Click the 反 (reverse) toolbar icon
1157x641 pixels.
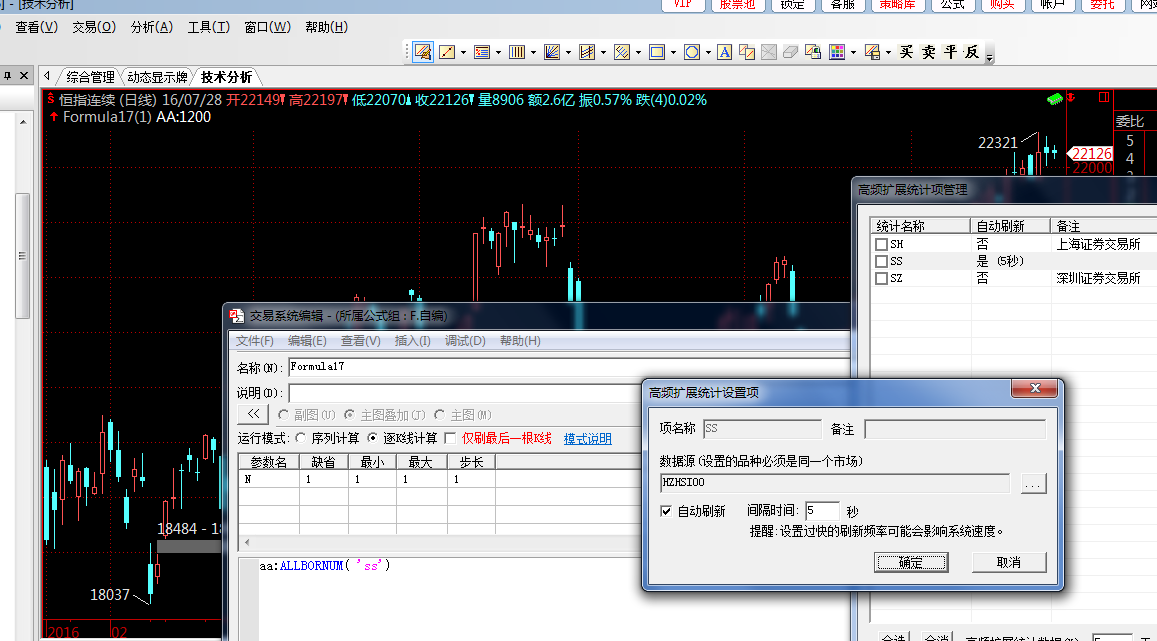971,52
